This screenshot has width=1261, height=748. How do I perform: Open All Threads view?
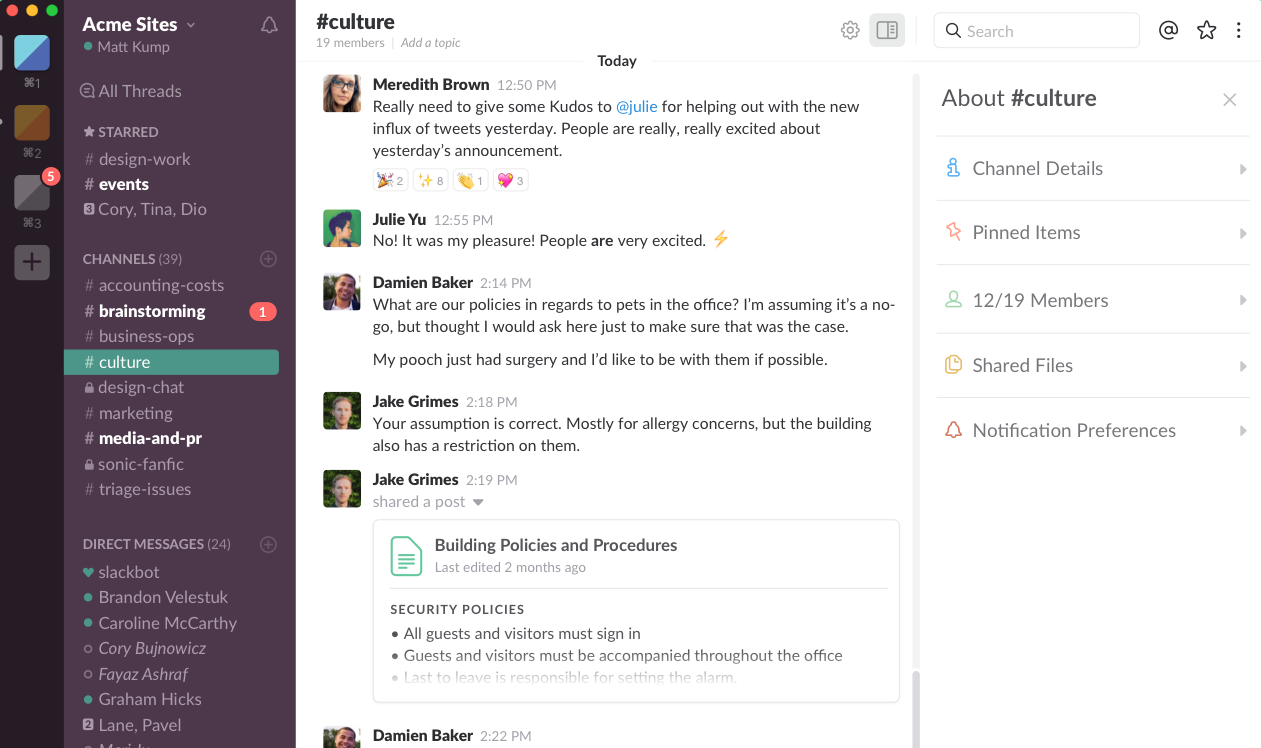coord(131,91)
